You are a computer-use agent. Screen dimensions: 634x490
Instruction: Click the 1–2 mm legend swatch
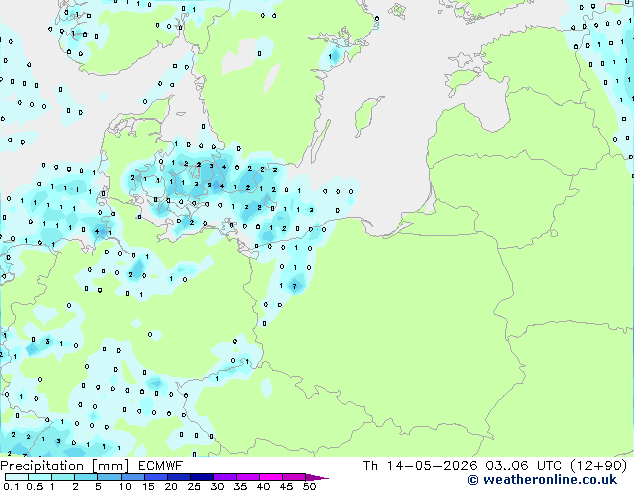[x=63, y=477]
